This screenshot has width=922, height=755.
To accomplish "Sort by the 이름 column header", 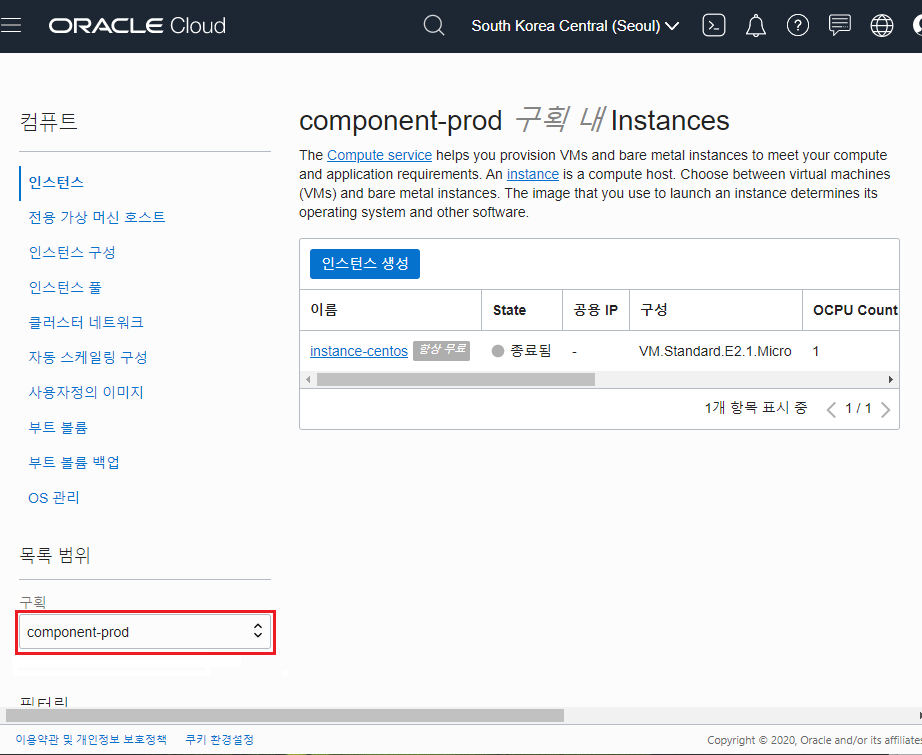I will point(390,310).
